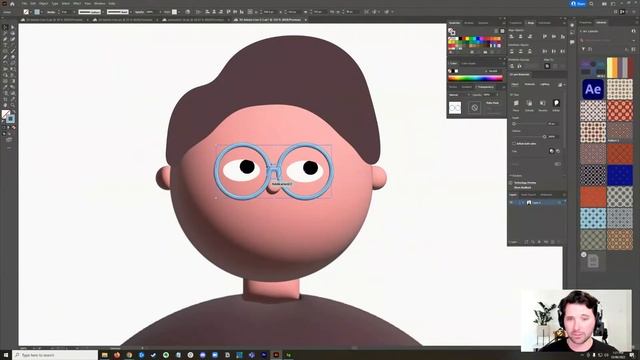The height and width of the screenshot is (360, 640).
Task: Click the Home icon in top bar
Action: (12, 4)
